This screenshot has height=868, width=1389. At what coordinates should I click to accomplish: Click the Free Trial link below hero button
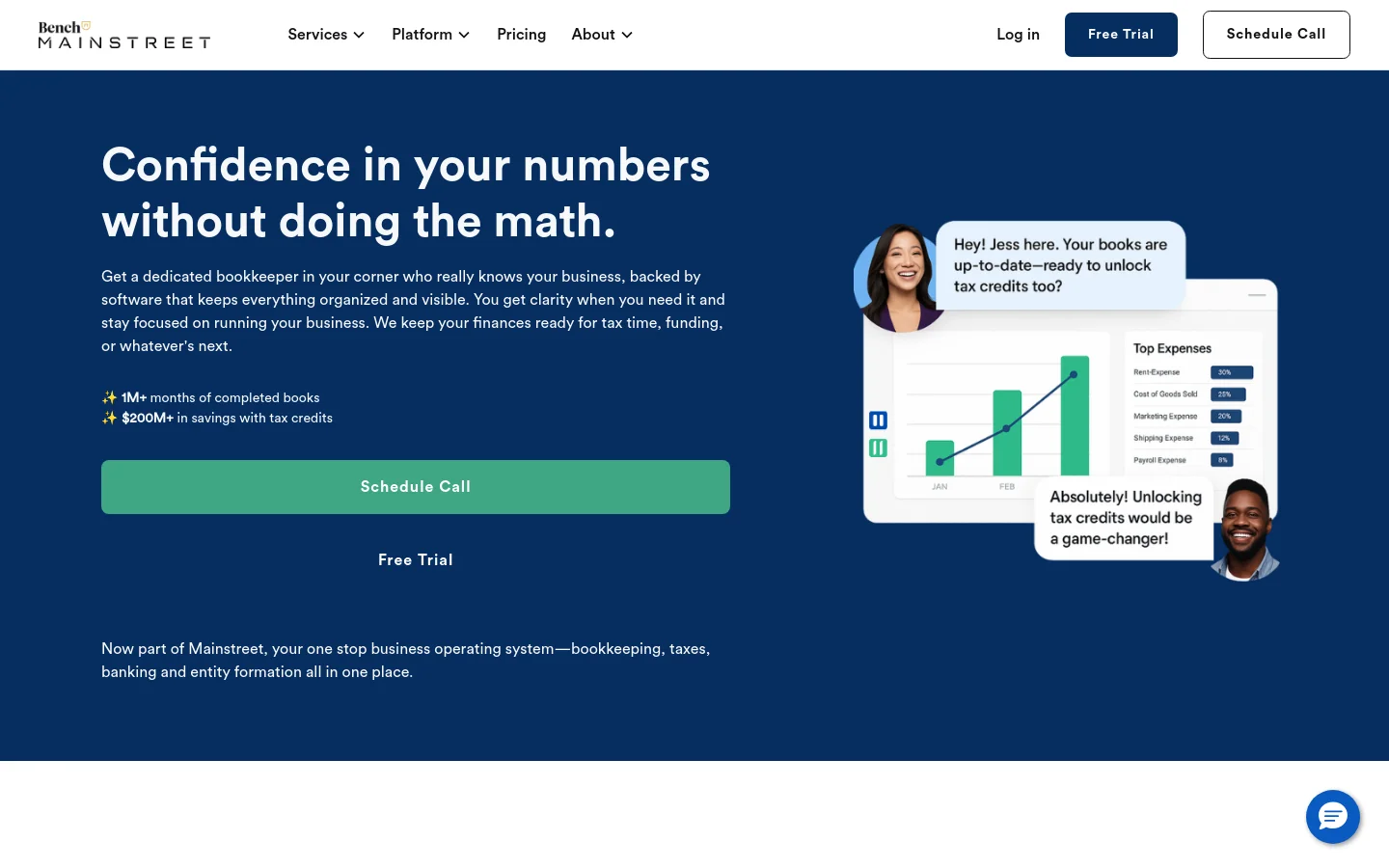(416, 560)
